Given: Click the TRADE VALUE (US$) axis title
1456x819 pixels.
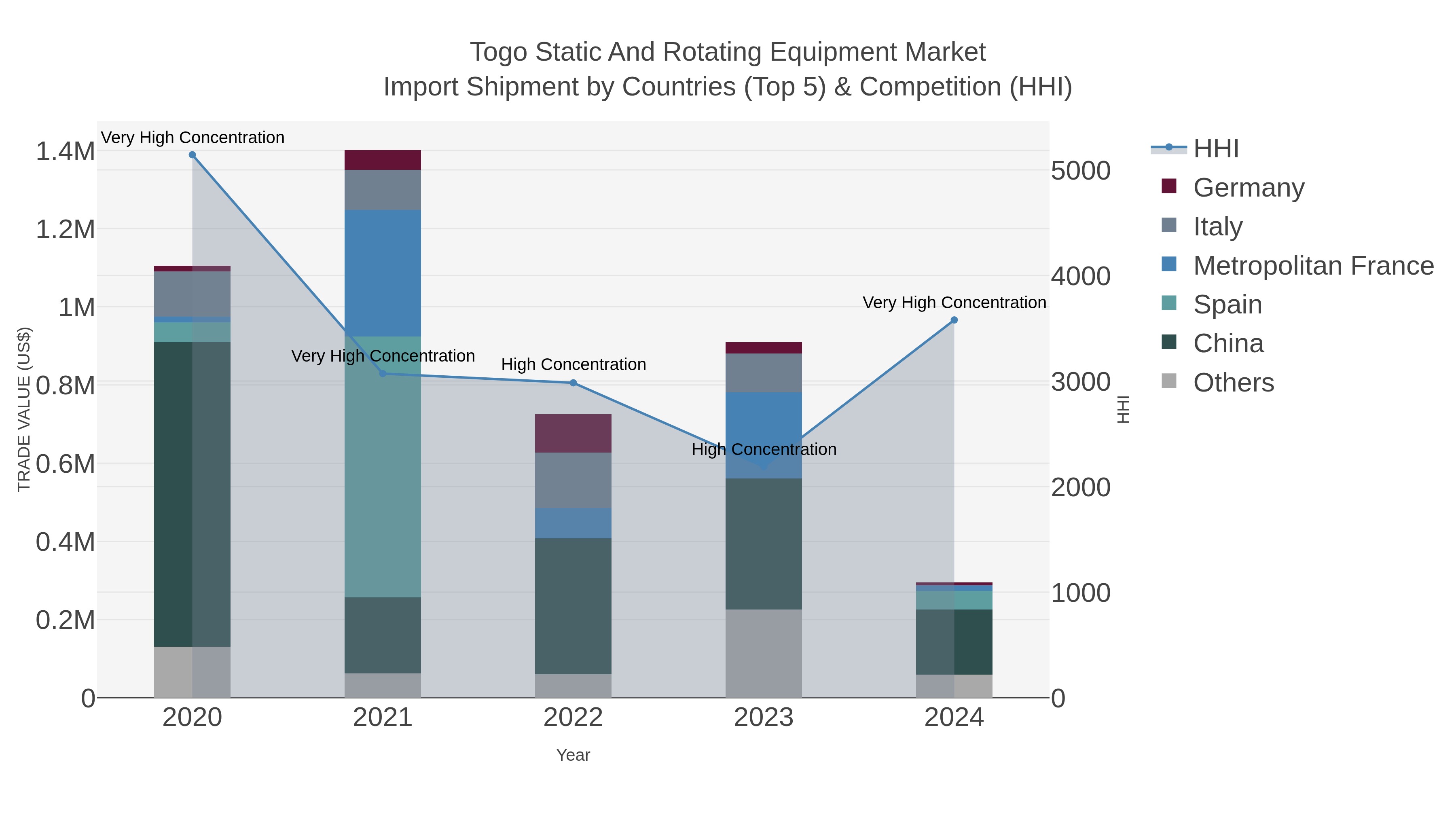Looking at the screenshot, I should pyautogui.click(x=24, y=409).
